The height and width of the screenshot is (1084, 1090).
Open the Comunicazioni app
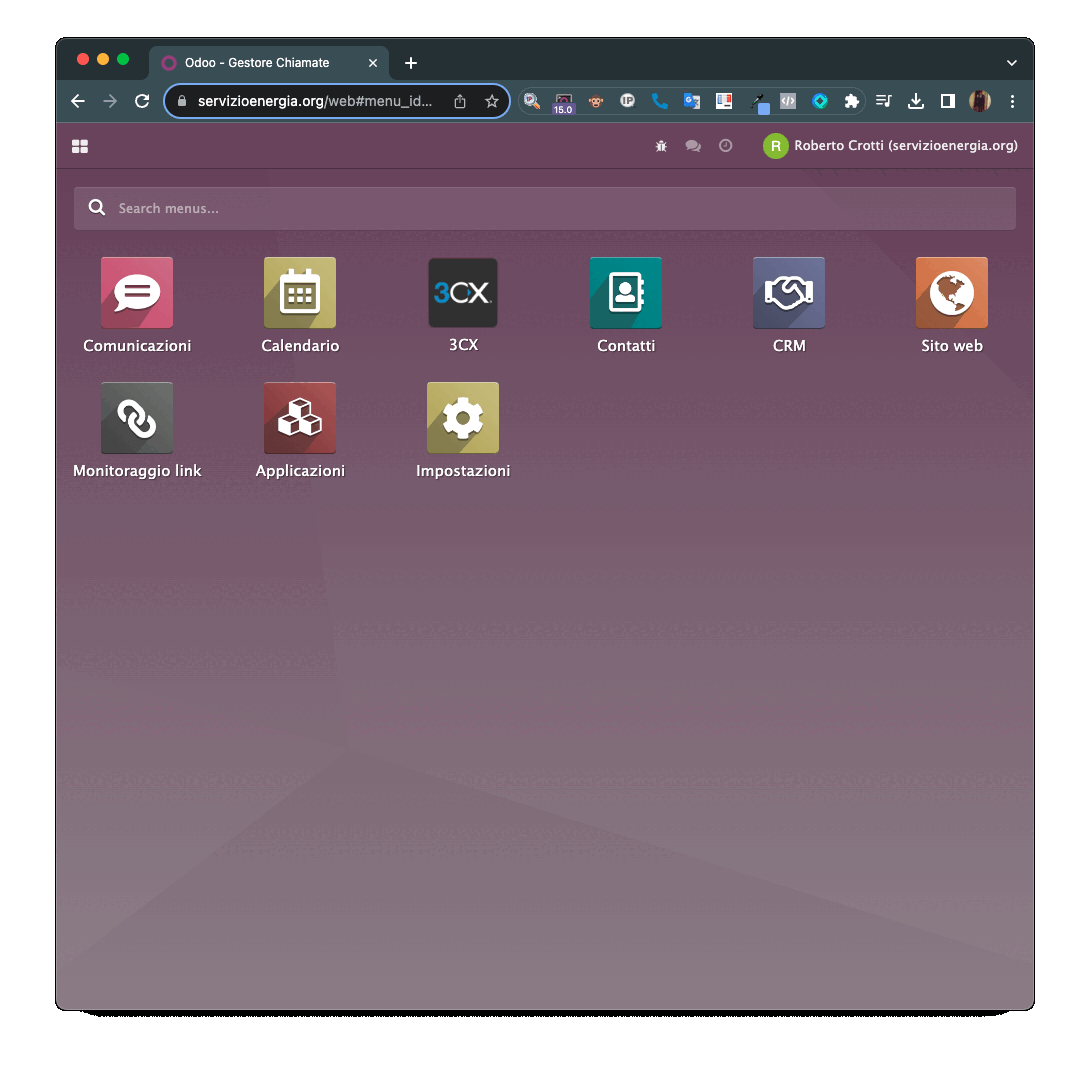137,293
